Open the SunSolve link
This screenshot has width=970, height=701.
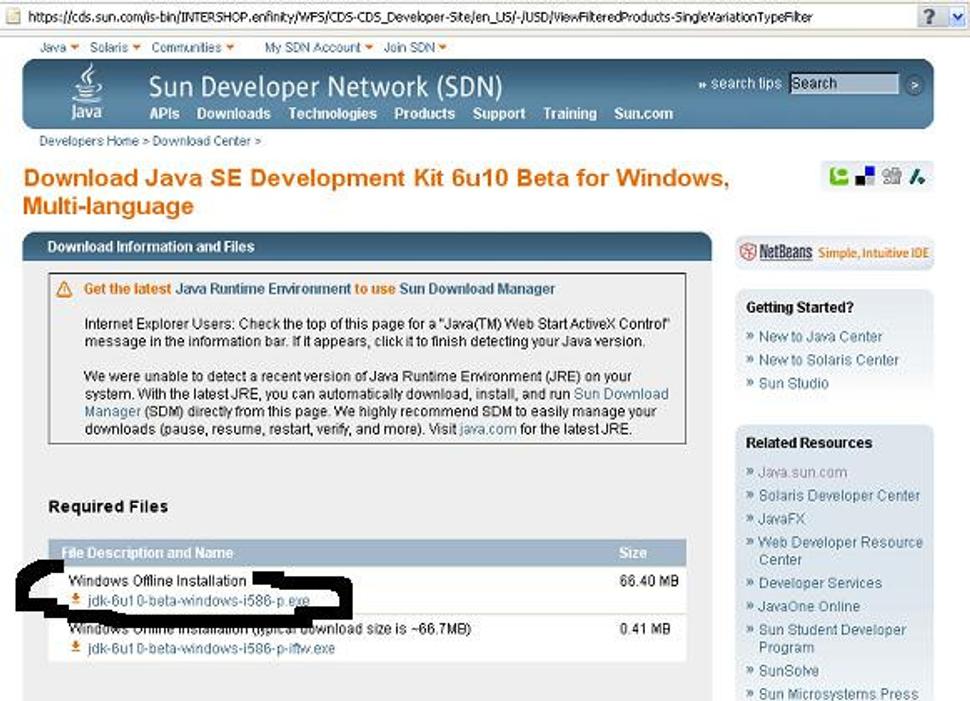point(788,671)
